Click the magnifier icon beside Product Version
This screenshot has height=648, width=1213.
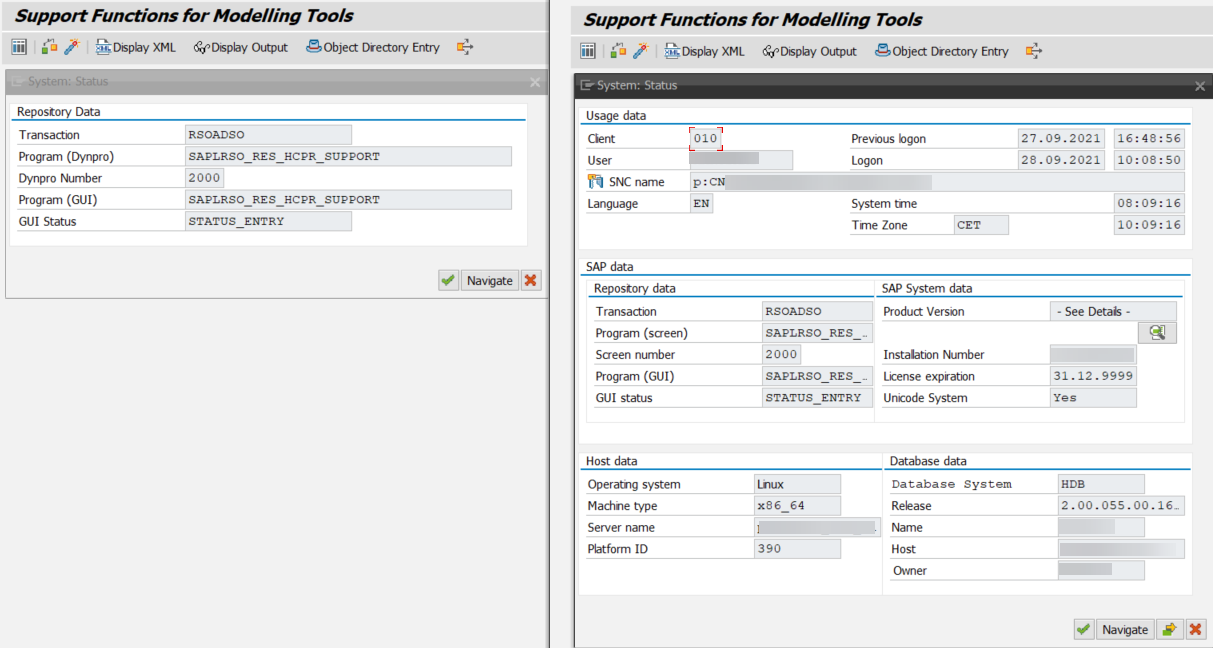(x=1157, y=332)
